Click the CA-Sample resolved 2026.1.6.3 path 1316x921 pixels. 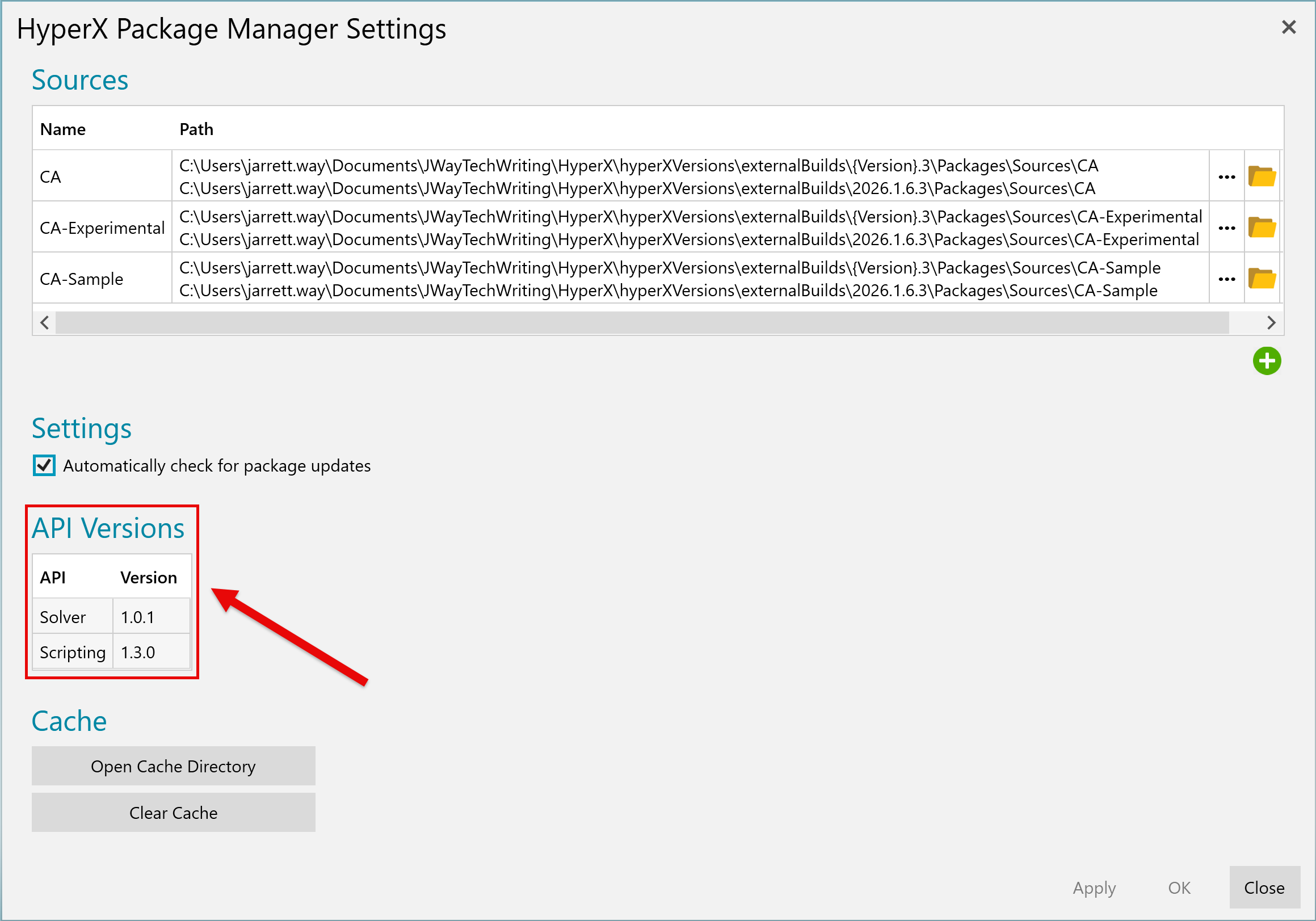[668, 291]
